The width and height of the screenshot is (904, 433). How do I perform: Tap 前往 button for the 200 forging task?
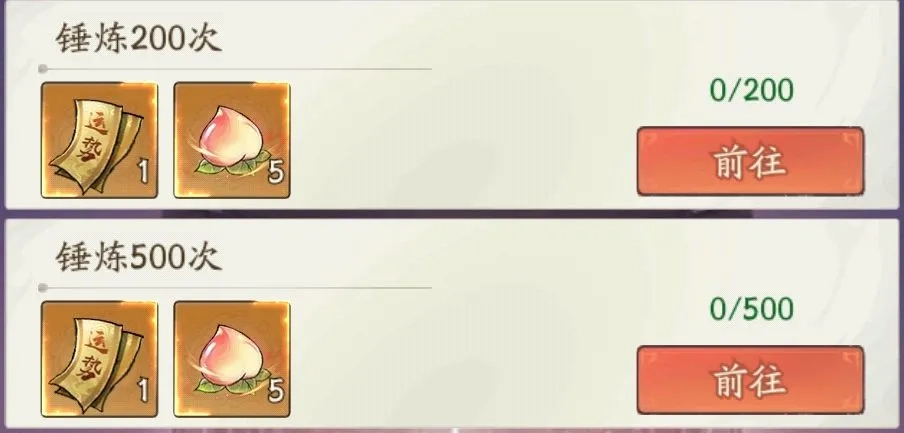pos(750,161)
